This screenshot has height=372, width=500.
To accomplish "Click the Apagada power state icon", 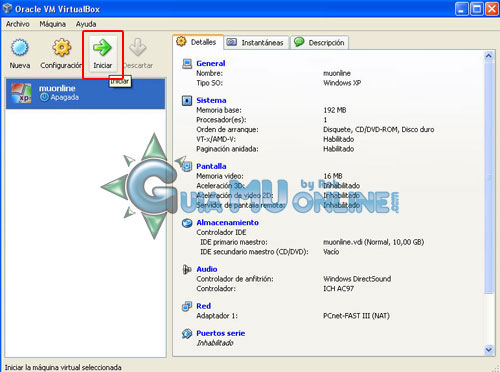I will [x=44, y=97].
